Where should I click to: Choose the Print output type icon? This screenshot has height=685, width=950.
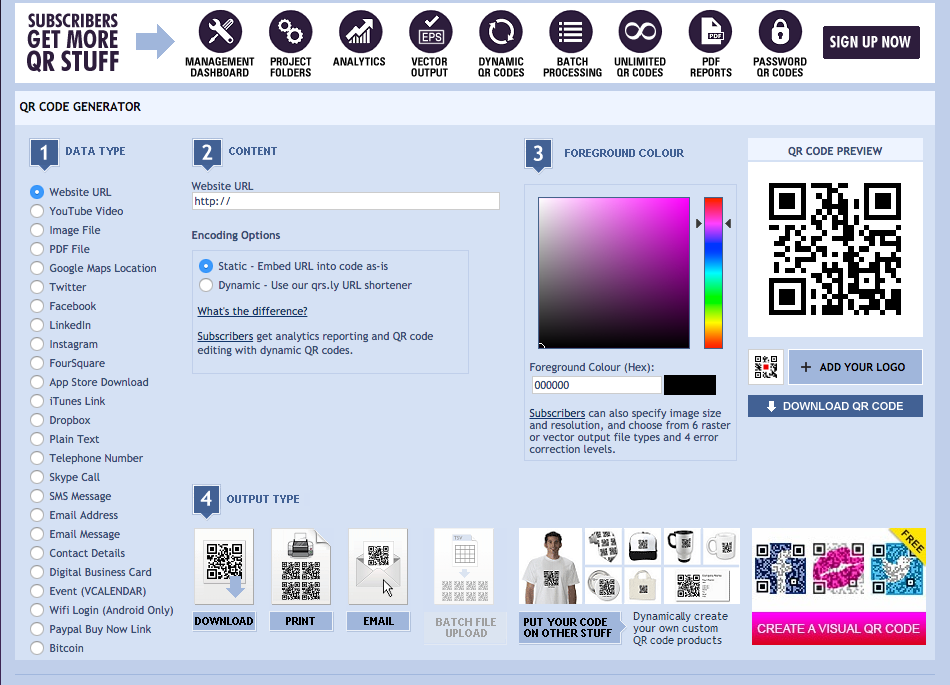coord(301,566)
